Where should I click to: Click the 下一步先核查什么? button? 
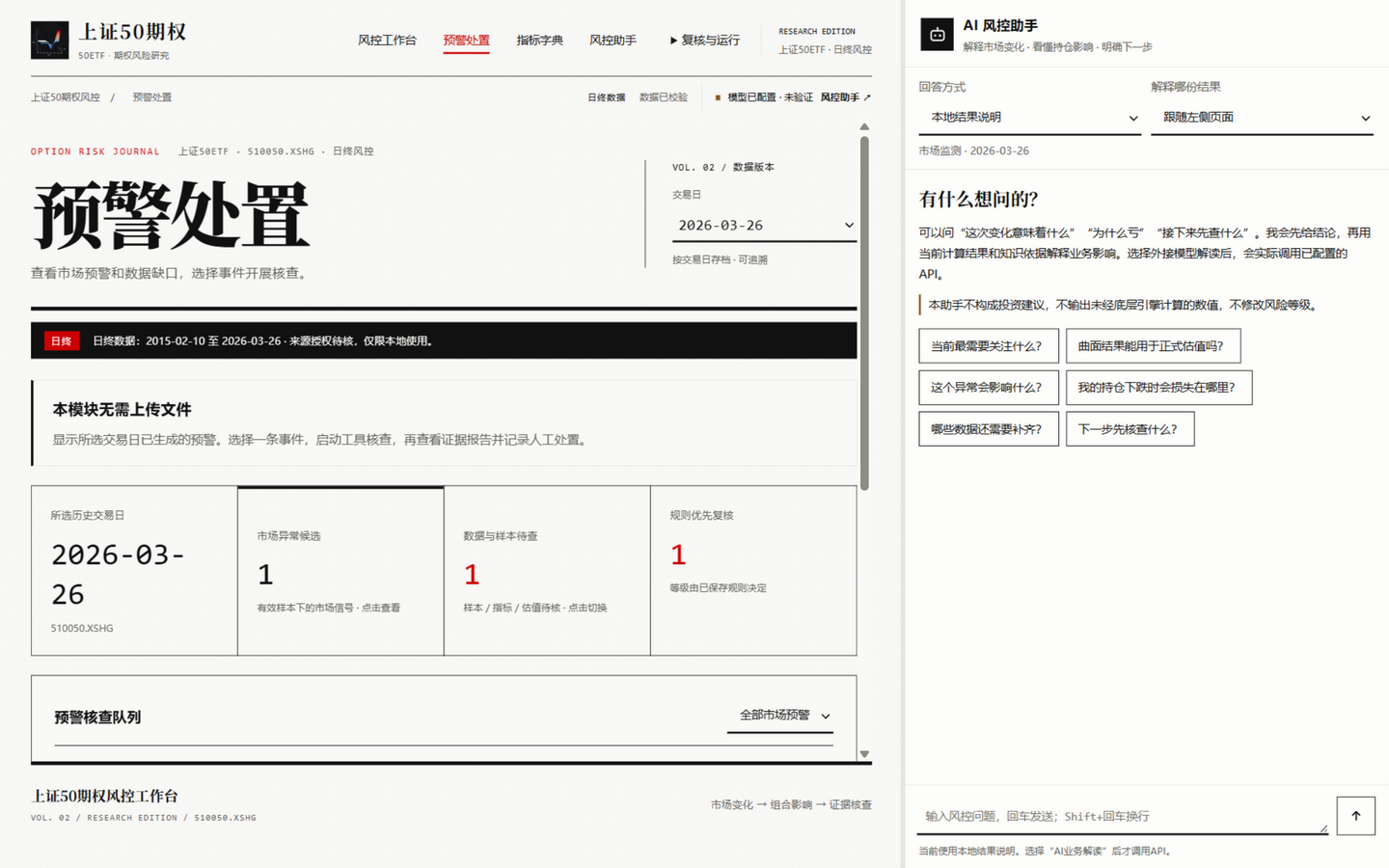click(1130, 429)
